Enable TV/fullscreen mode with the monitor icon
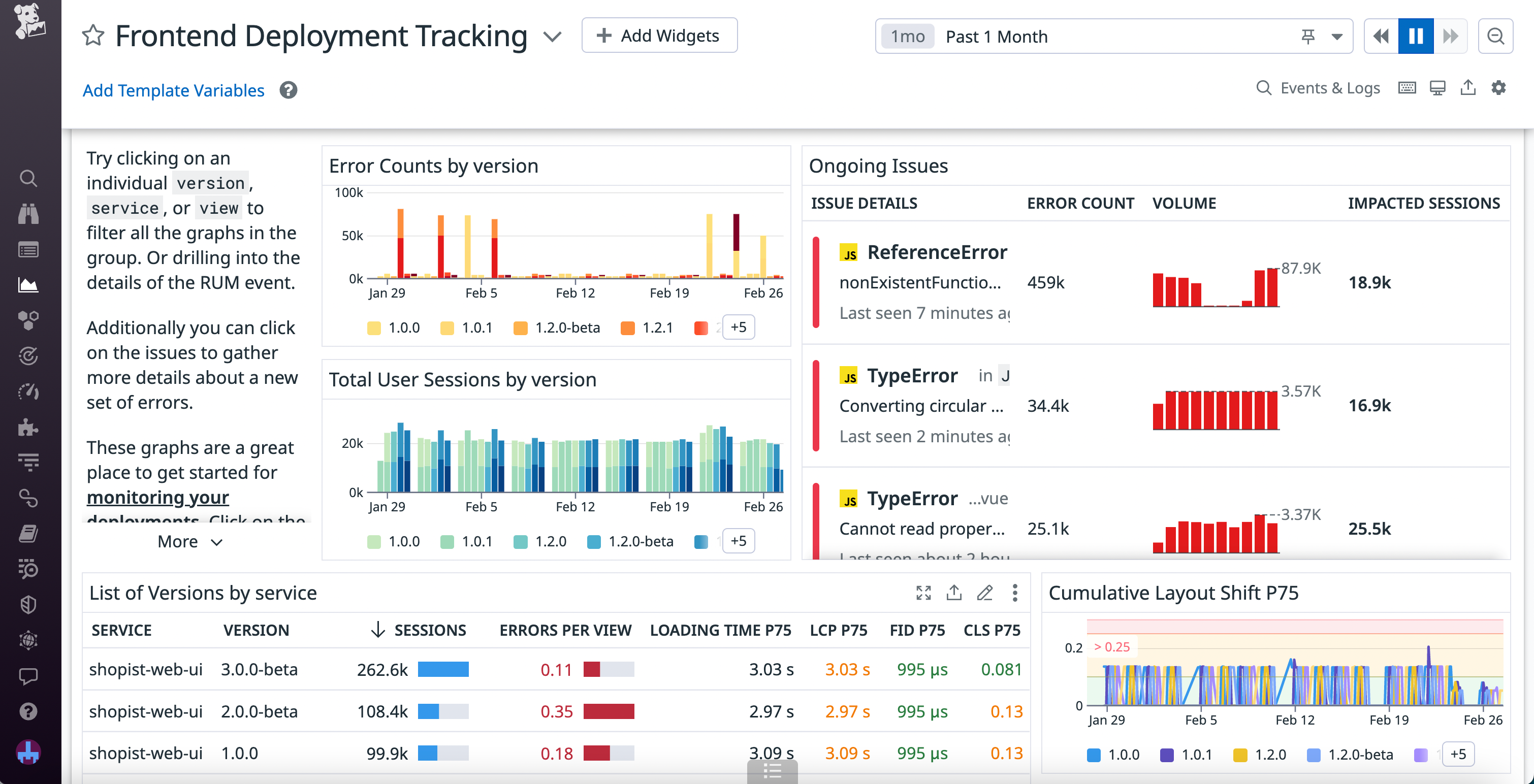 click(1438, 87)
